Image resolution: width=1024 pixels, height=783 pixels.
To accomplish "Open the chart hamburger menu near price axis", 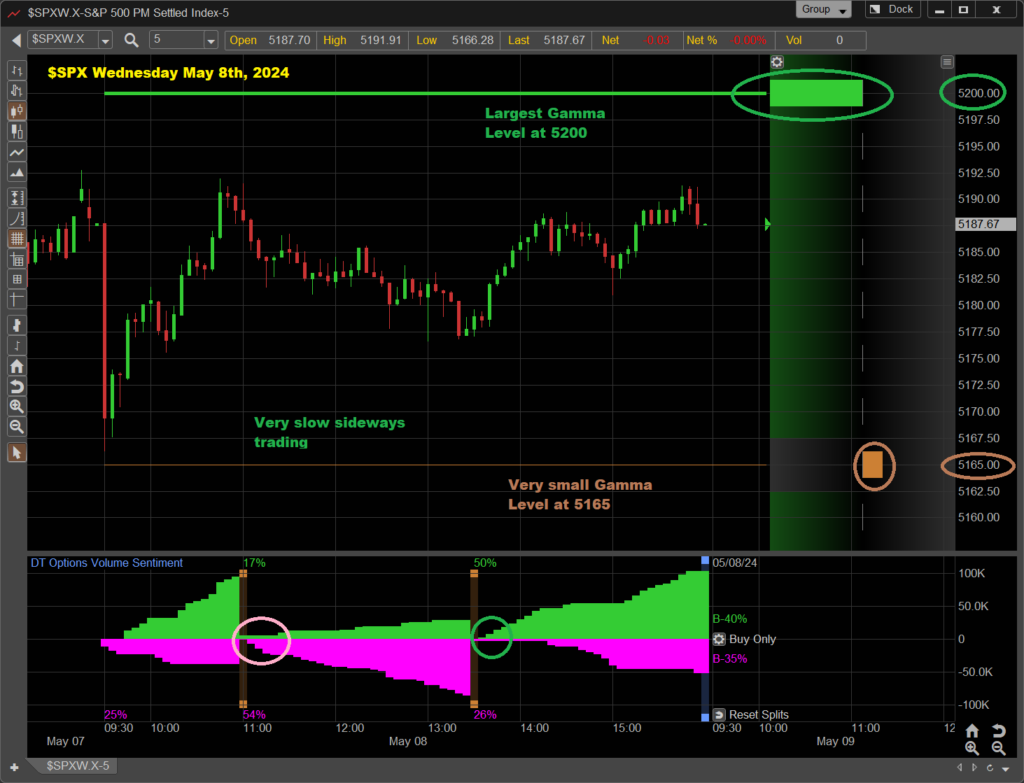I will 947,62.
